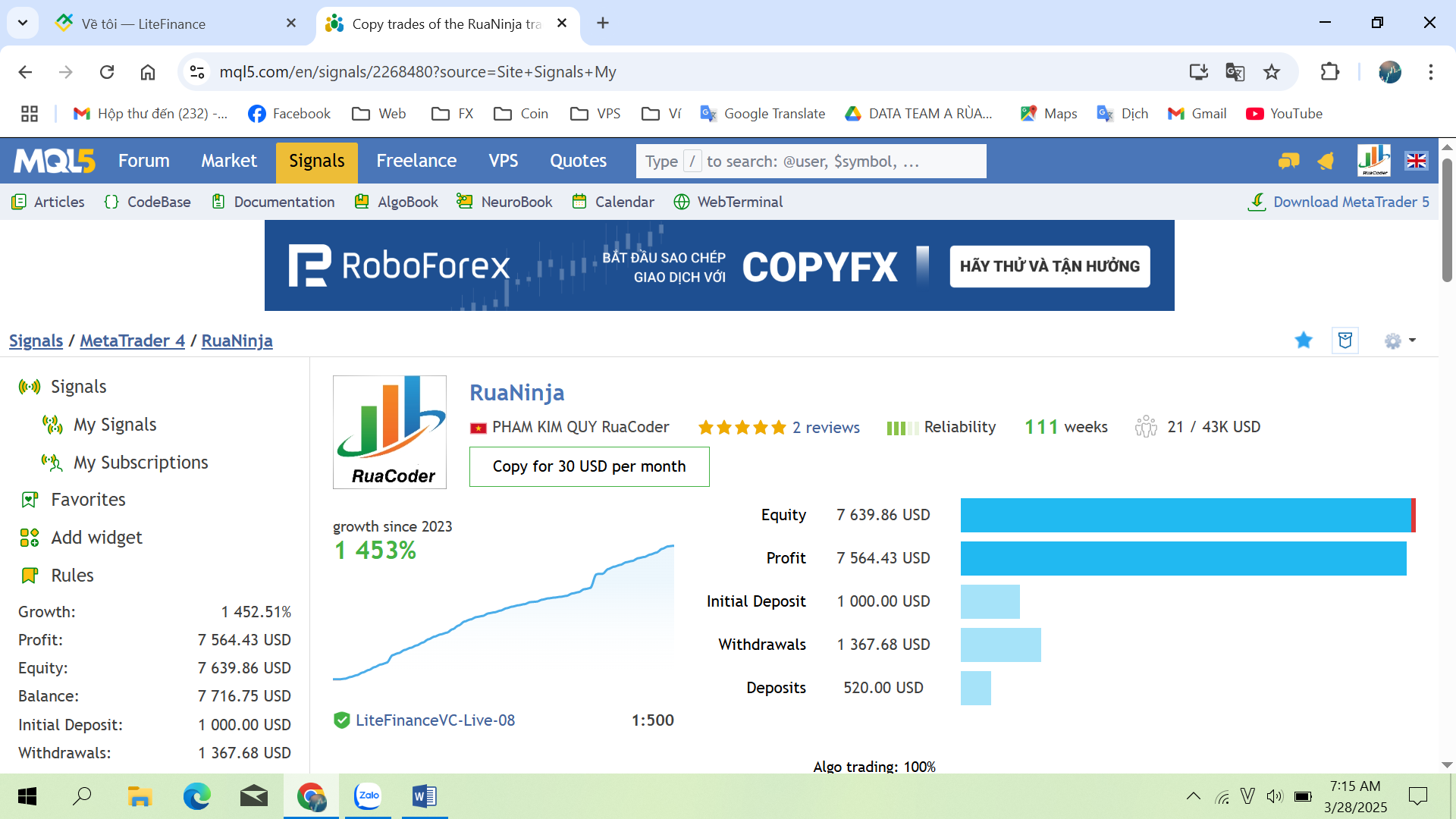Switch to Forum menu

(x=144, y=161)
